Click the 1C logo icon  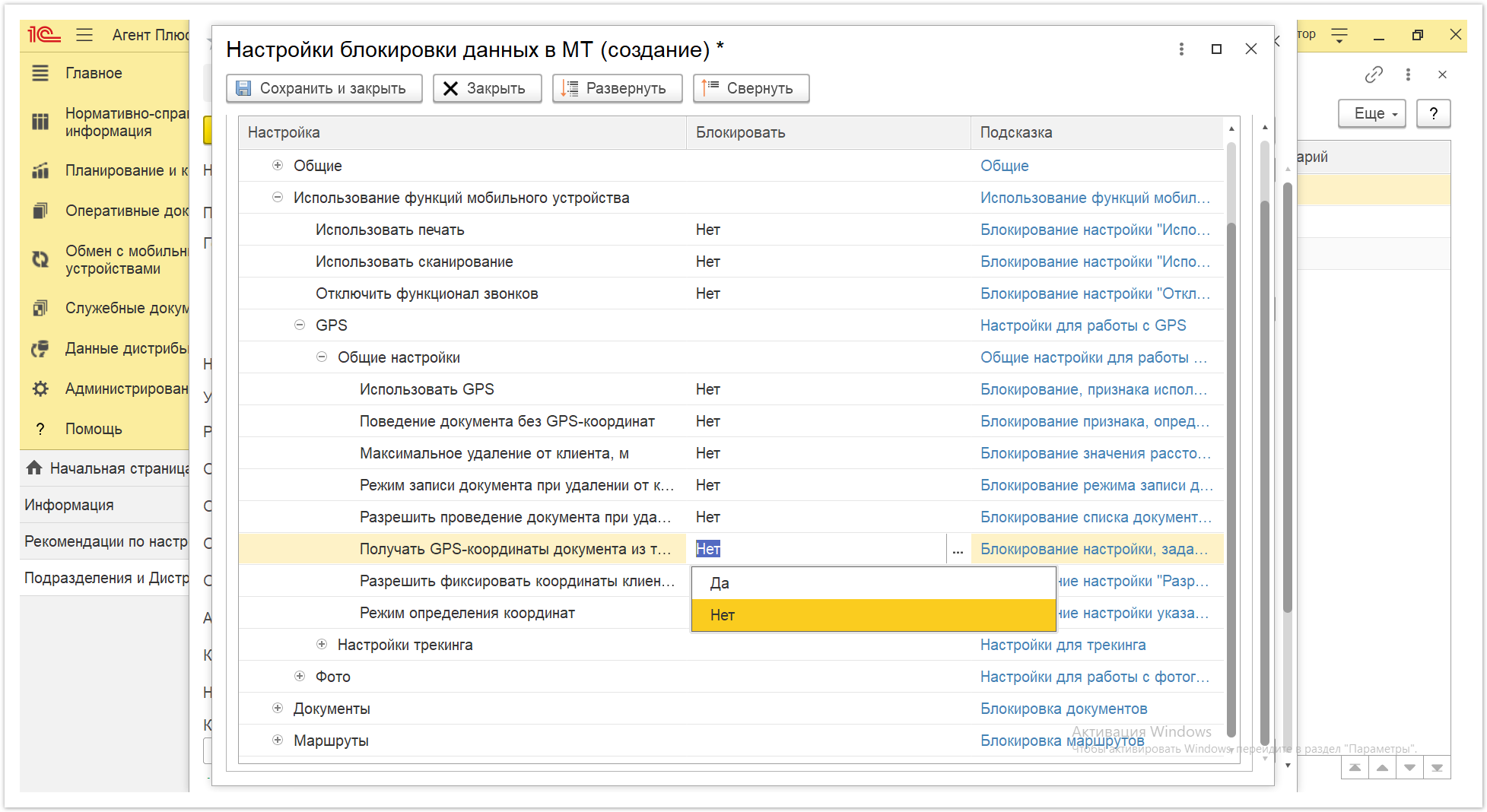[43, 35]
